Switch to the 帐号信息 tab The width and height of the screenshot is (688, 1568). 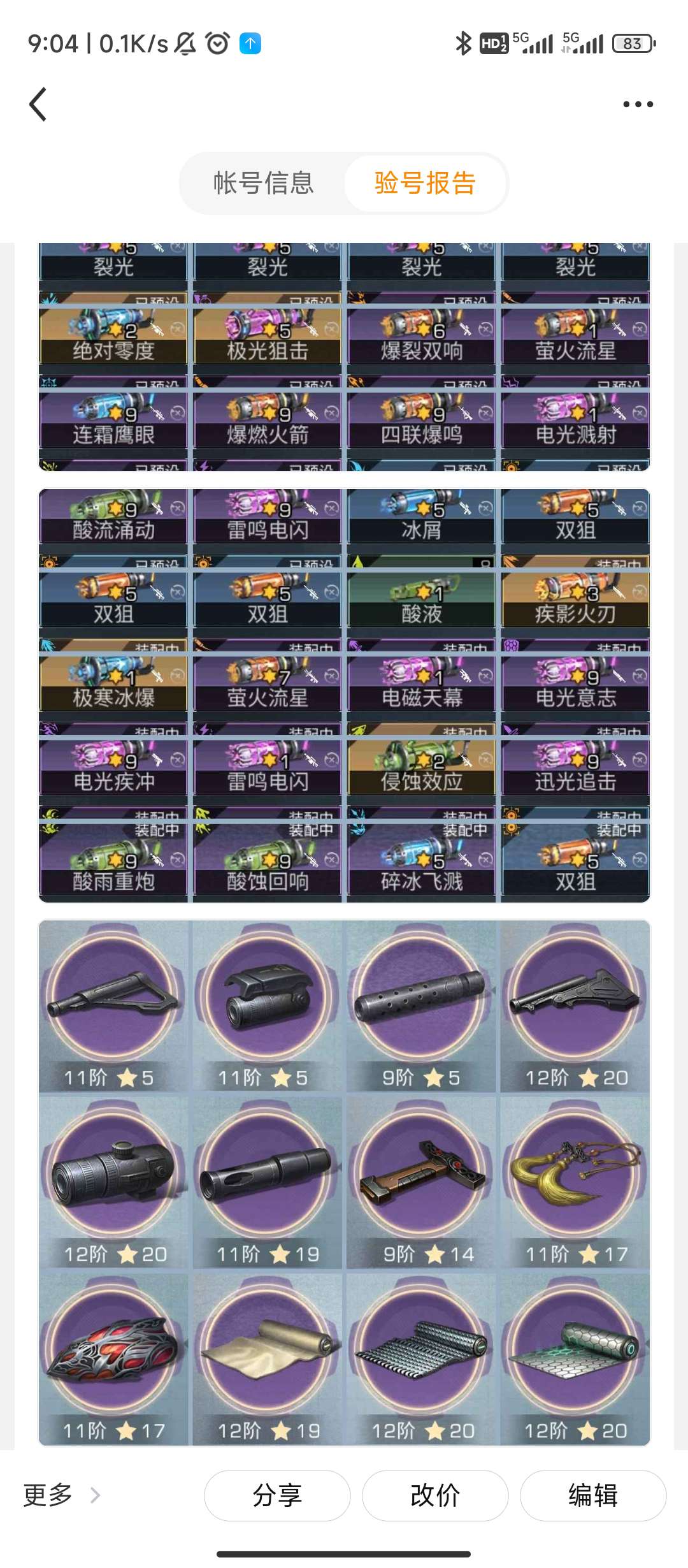click(264, 183)
